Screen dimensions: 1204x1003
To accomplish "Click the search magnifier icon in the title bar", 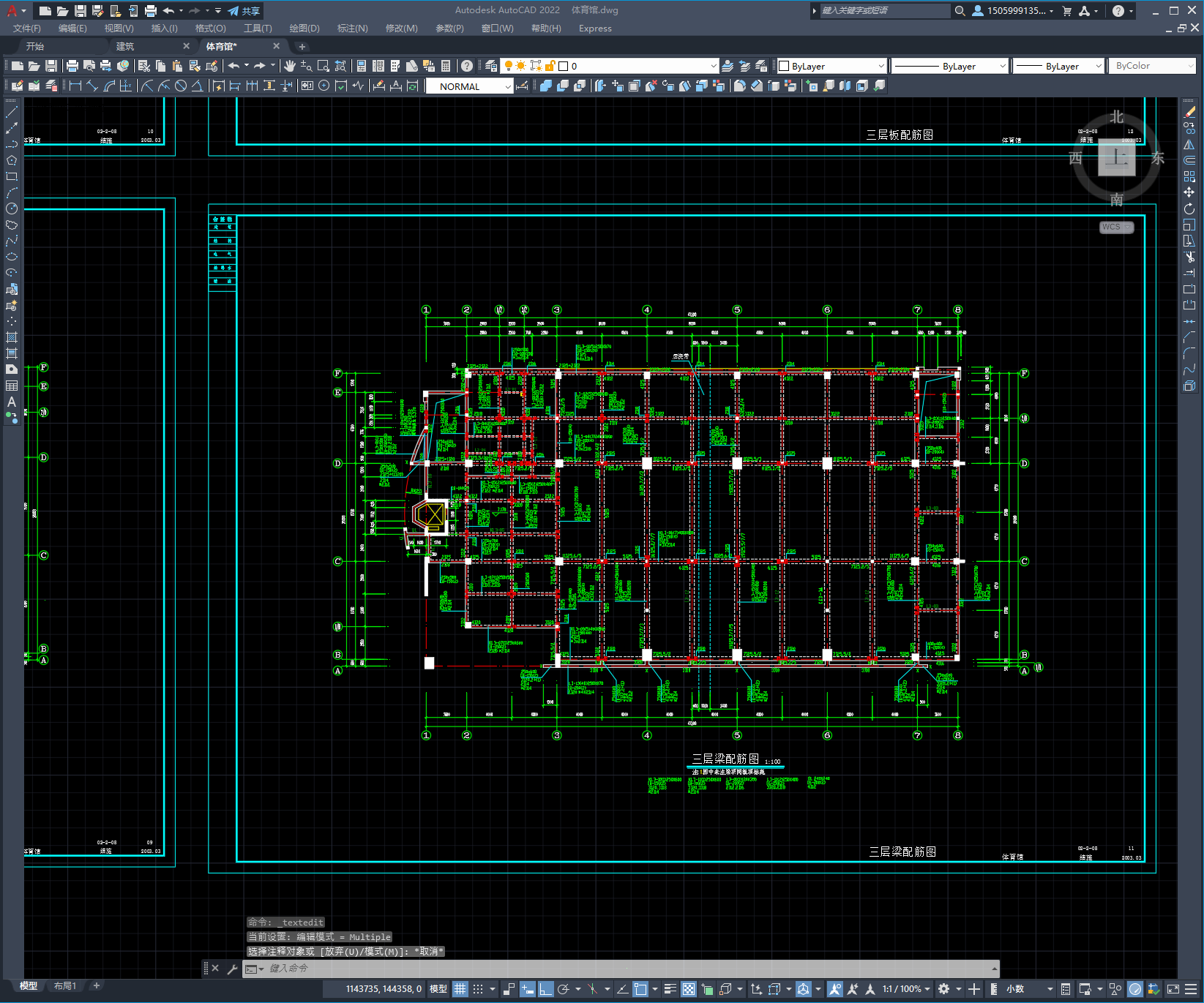I will pyautogui.click(x=960, y=10).
